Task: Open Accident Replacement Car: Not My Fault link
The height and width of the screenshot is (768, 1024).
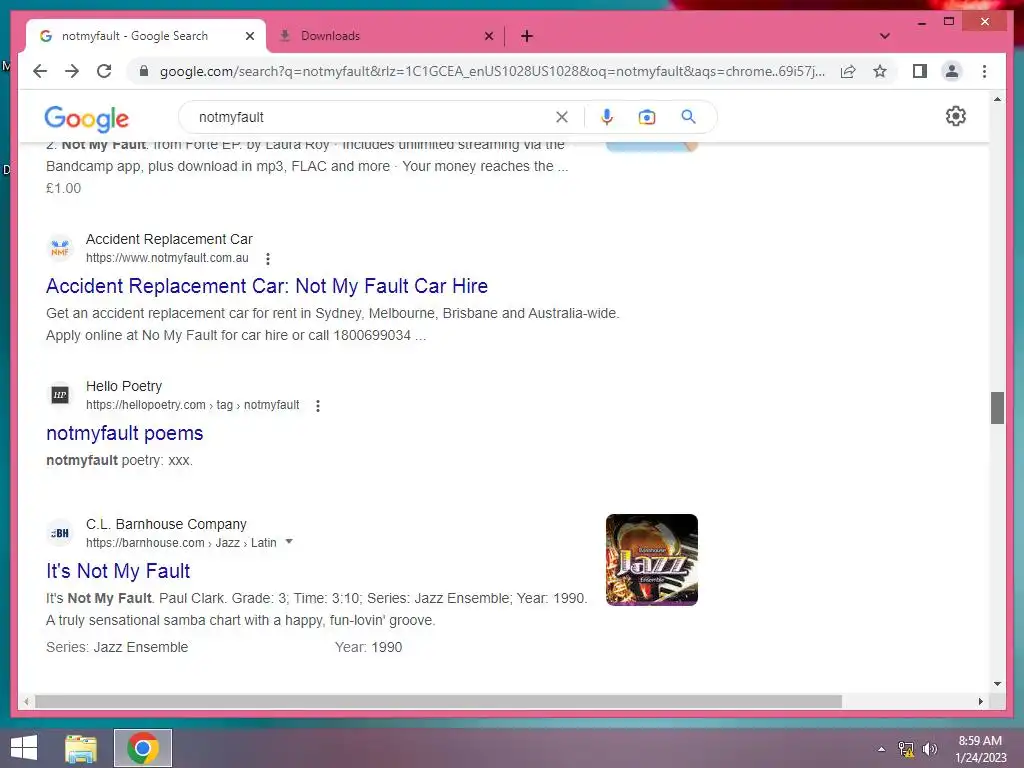Action: tap(267, 286)
